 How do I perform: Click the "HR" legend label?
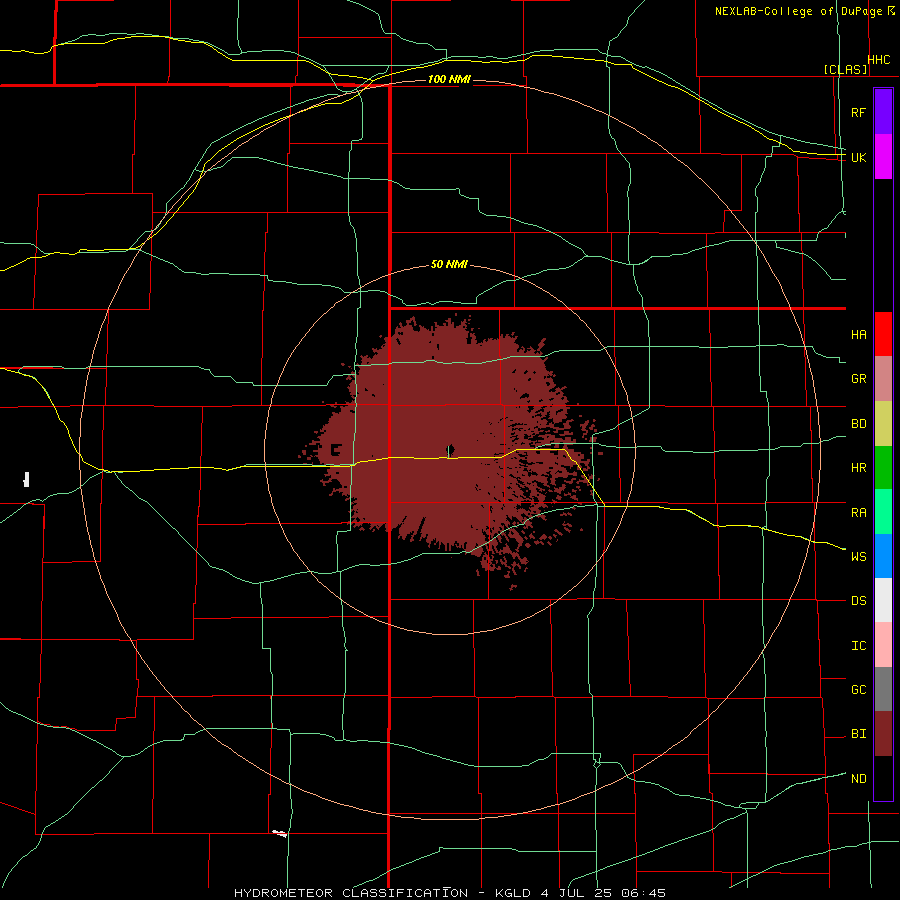859,468
